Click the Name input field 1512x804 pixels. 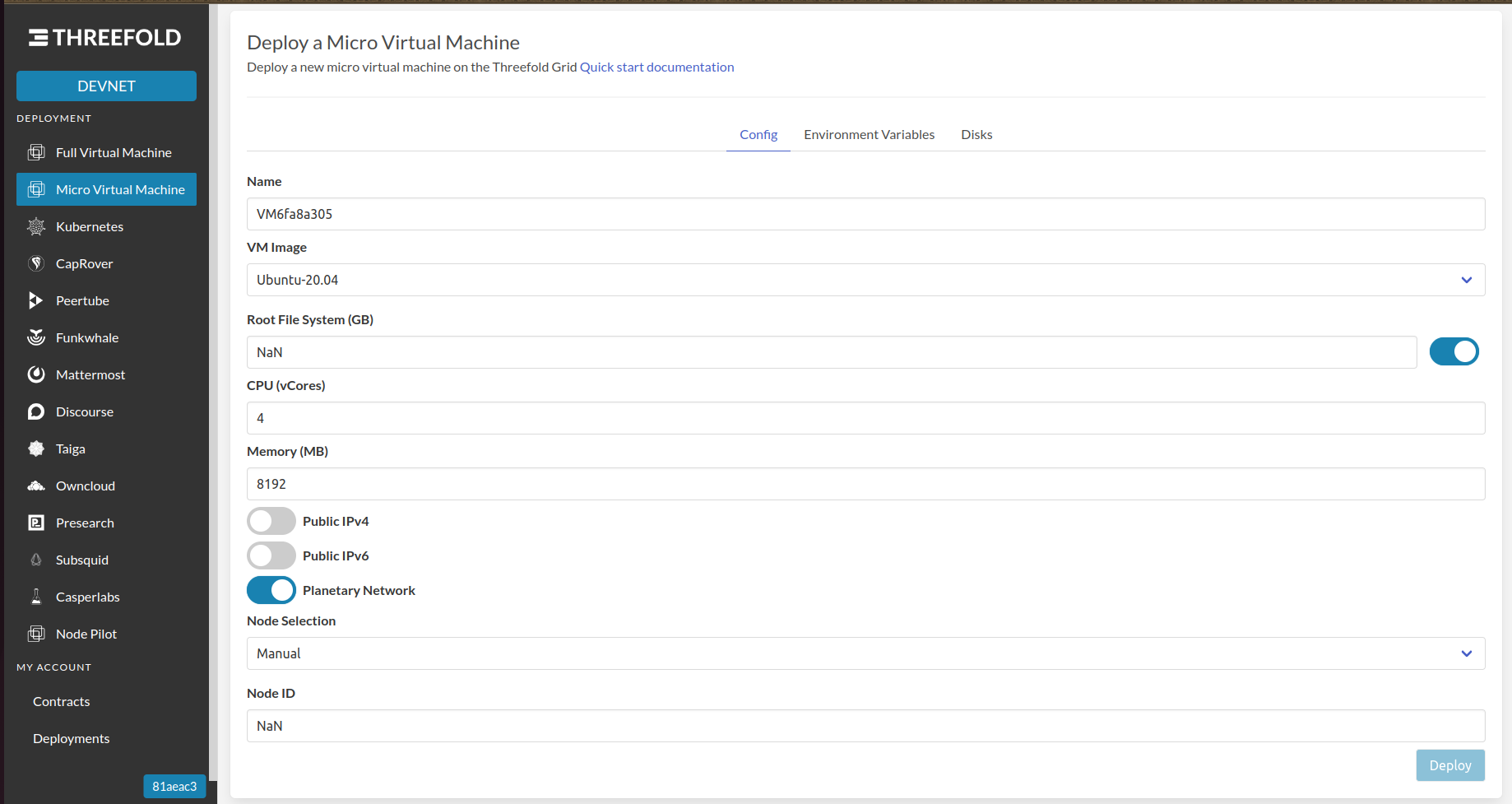(865, 214)
